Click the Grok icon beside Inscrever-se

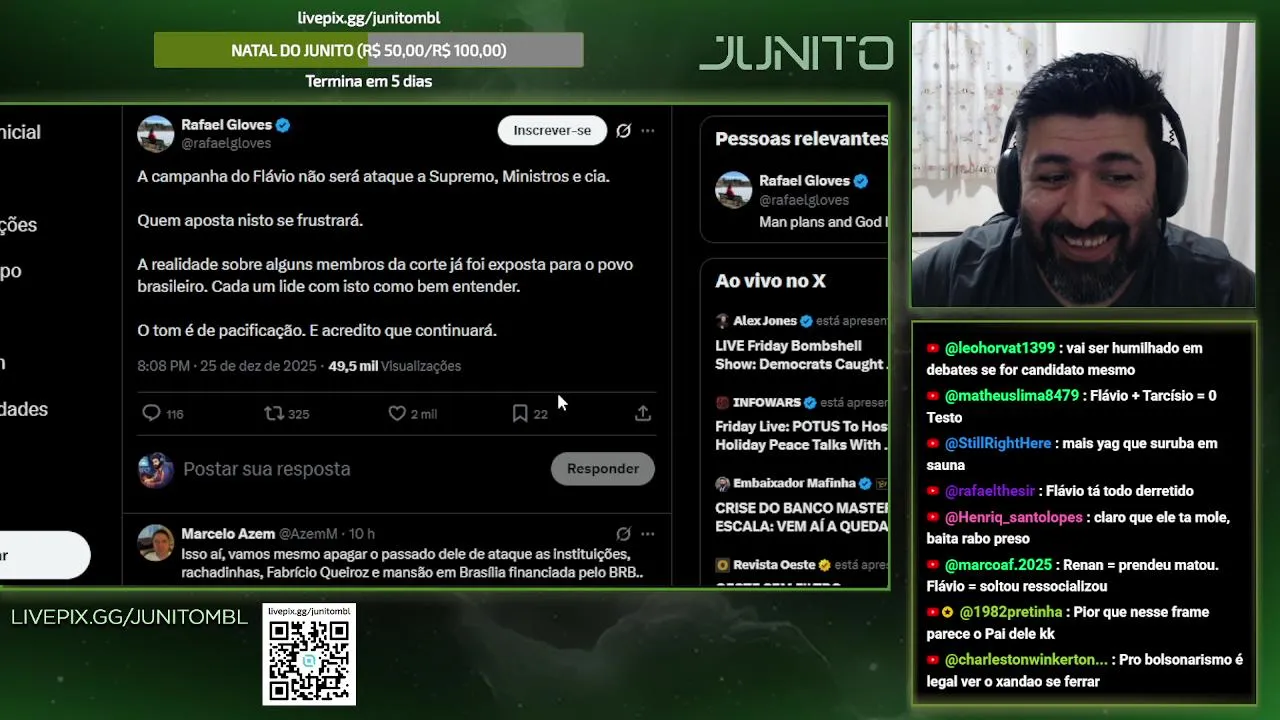(623, 131)
